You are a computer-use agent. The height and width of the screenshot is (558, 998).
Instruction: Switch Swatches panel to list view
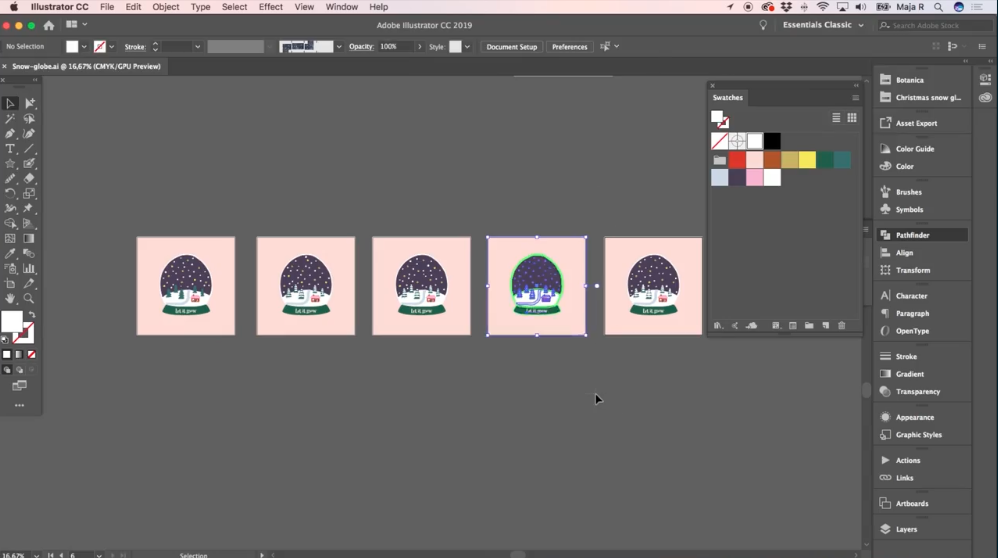pos(836,118)
